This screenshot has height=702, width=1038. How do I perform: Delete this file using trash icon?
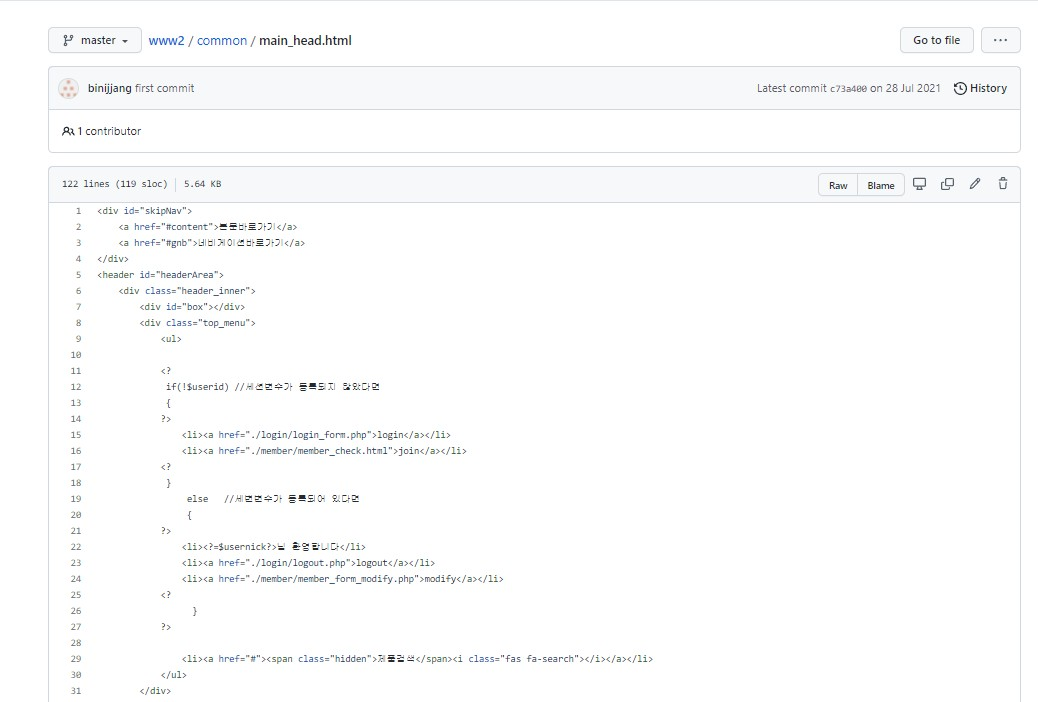click(x=1002, y=184)
